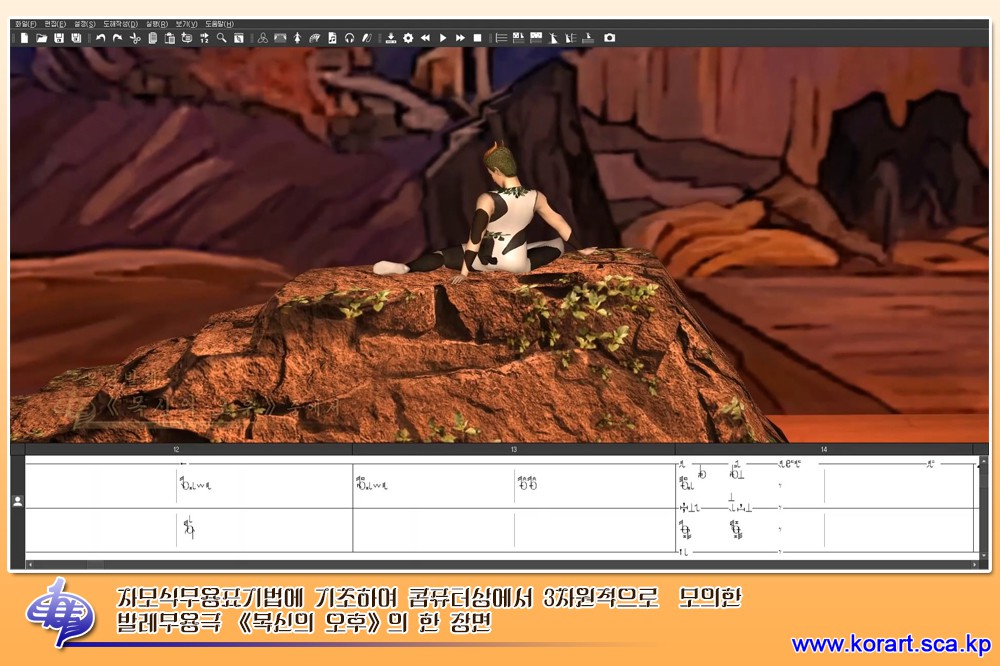Play the dance simulation
1000x666 pixels.
coord(443,38)
